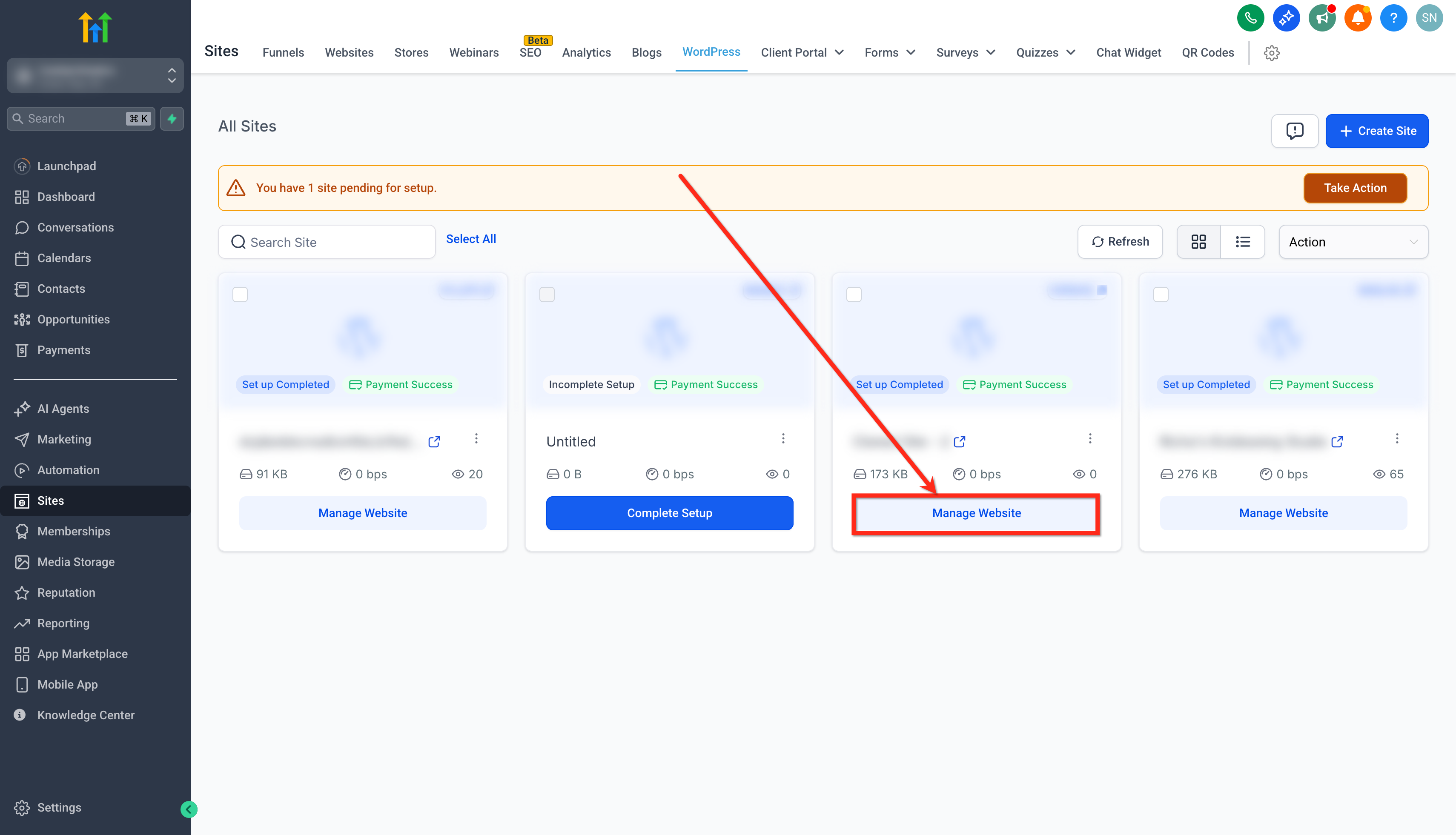The height and width of the screenshot is (835, 1456).
Task: Open the Action dropdown
Action: coord(1353,242)
